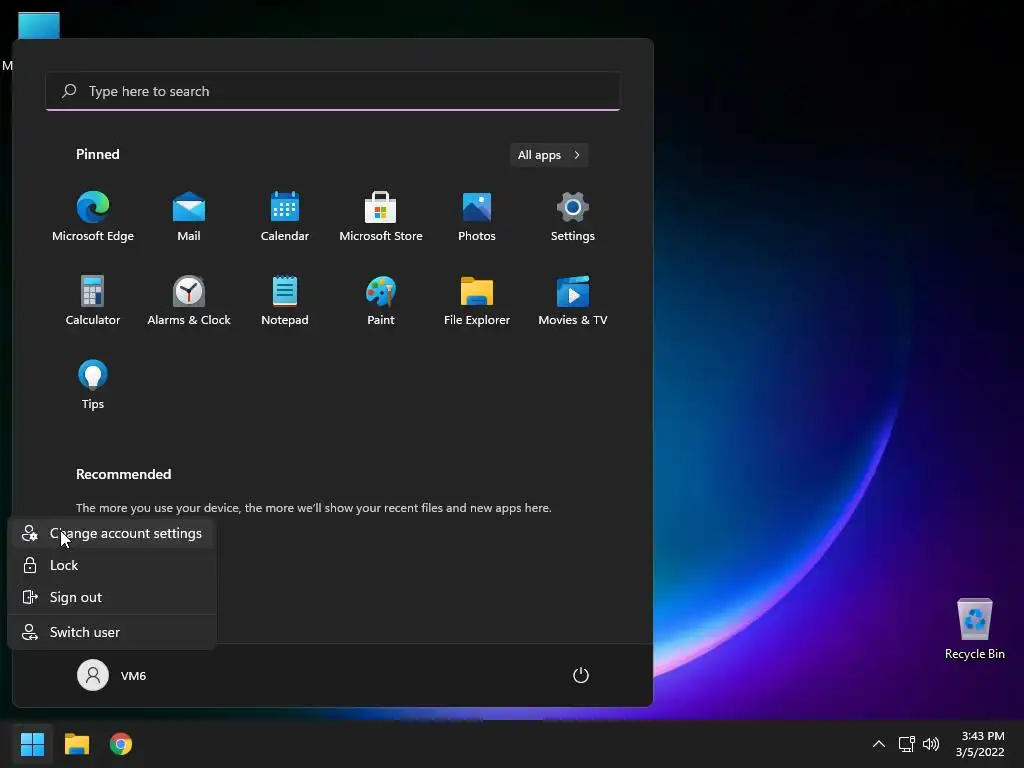The height and width of the screenshot is (768, 1024).
Task: Click the VM6 user avatar
Action: point(93,675)
